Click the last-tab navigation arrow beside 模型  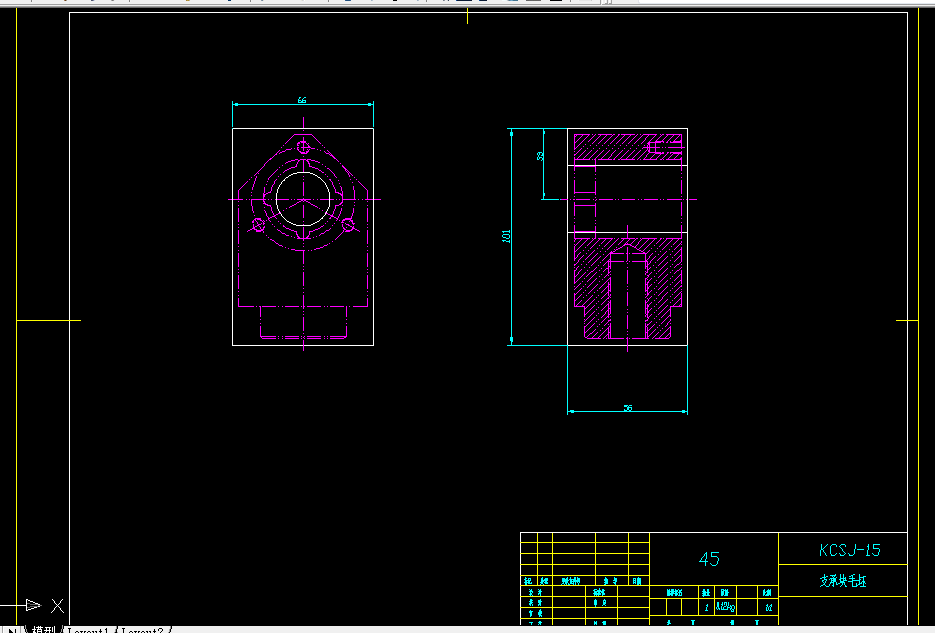(x=12, y=629)
